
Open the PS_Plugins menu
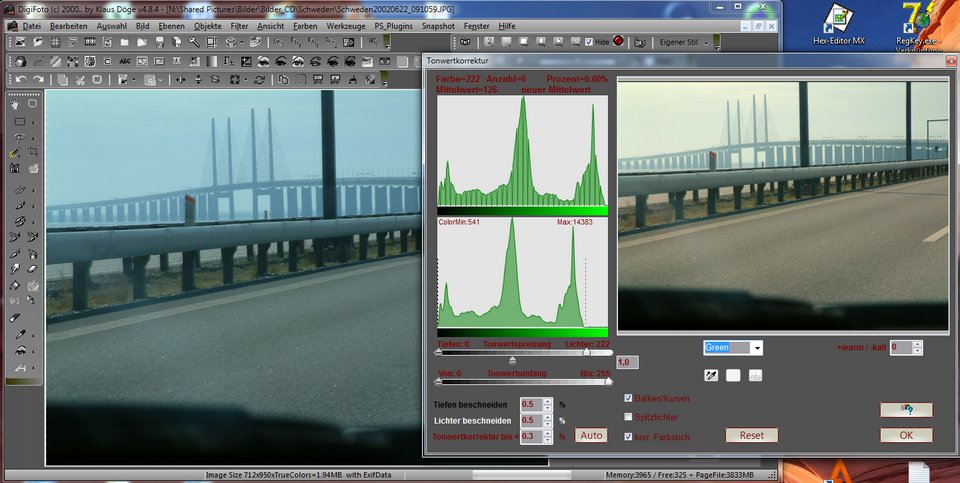coord(393,24)
